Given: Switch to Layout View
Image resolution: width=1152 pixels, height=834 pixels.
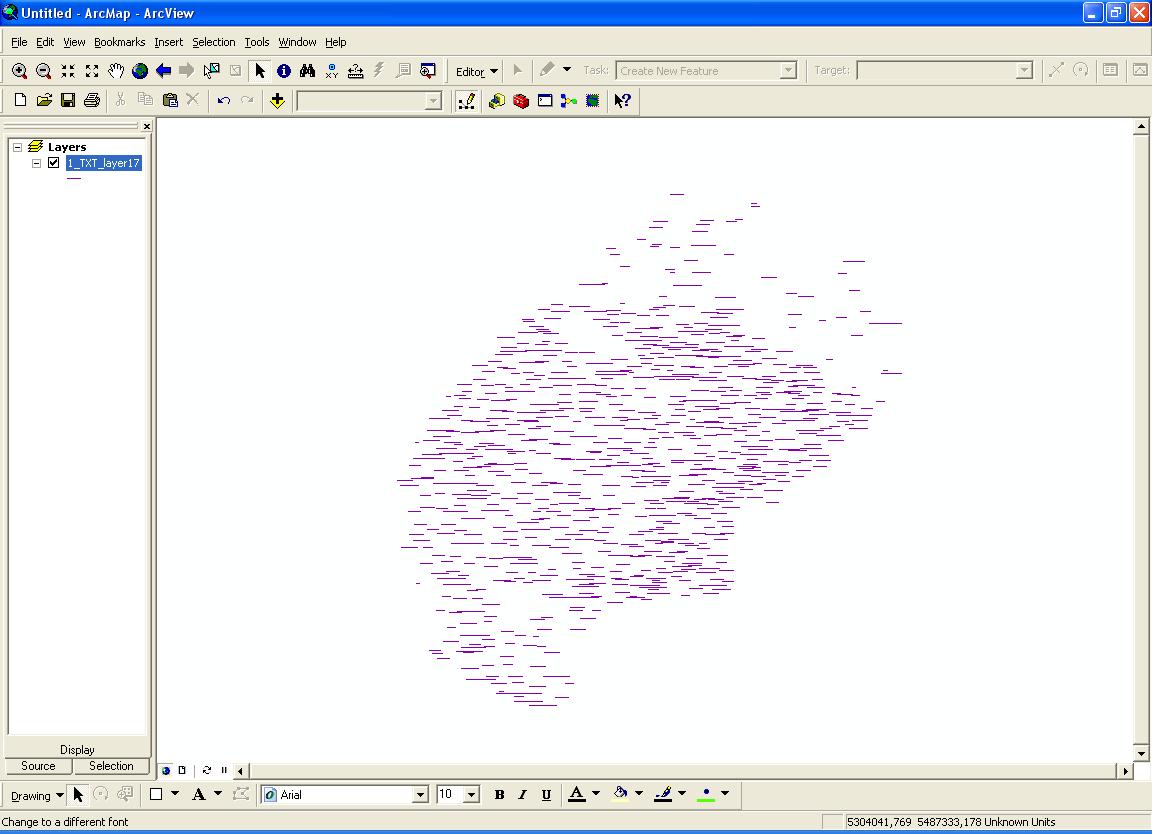Looking at the screenshot, I should pos(182,770).
